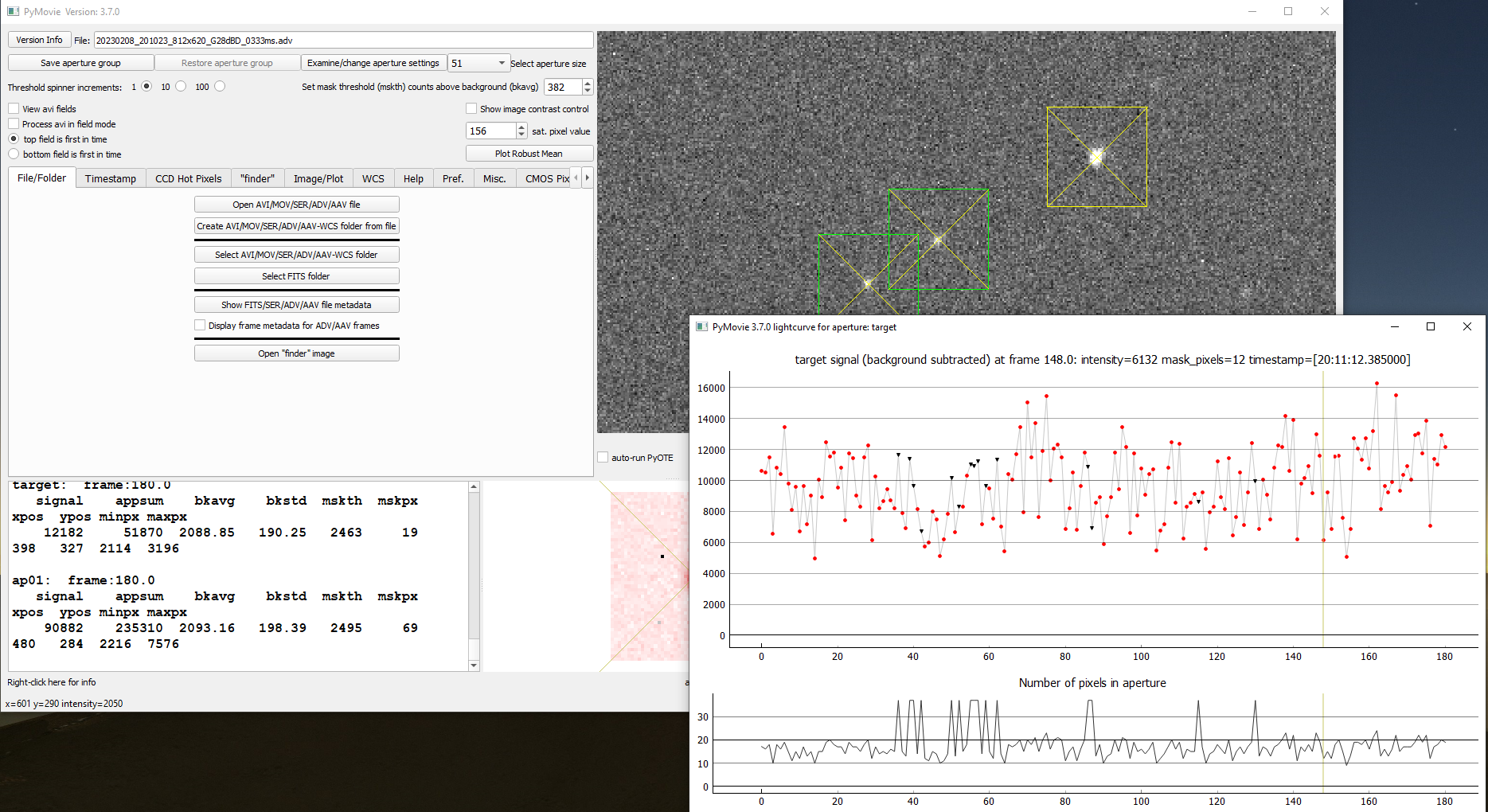This screenshot has height=812, width=1488.
Task: Close the lightcurve for aperture target window
Action: (x=1467, y=326)
